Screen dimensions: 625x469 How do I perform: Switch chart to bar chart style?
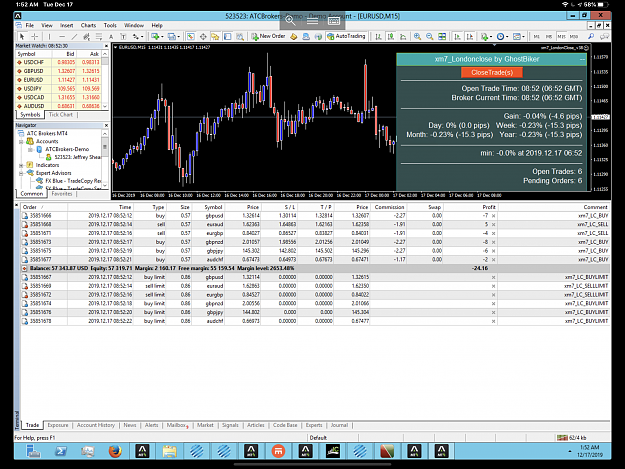pos(378,37)
